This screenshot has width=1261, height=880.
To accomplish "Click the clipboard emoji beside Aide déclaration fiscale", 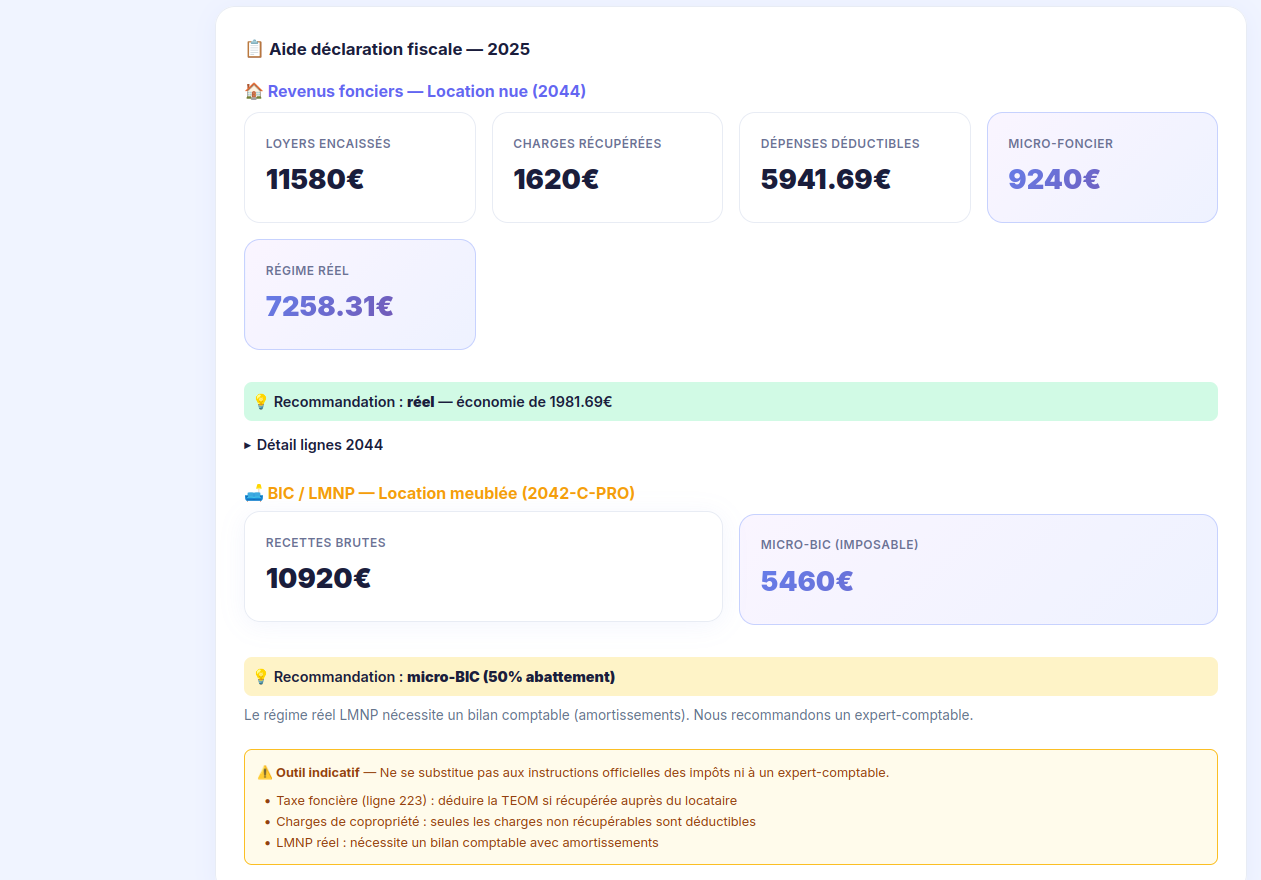I will (254, 49).
